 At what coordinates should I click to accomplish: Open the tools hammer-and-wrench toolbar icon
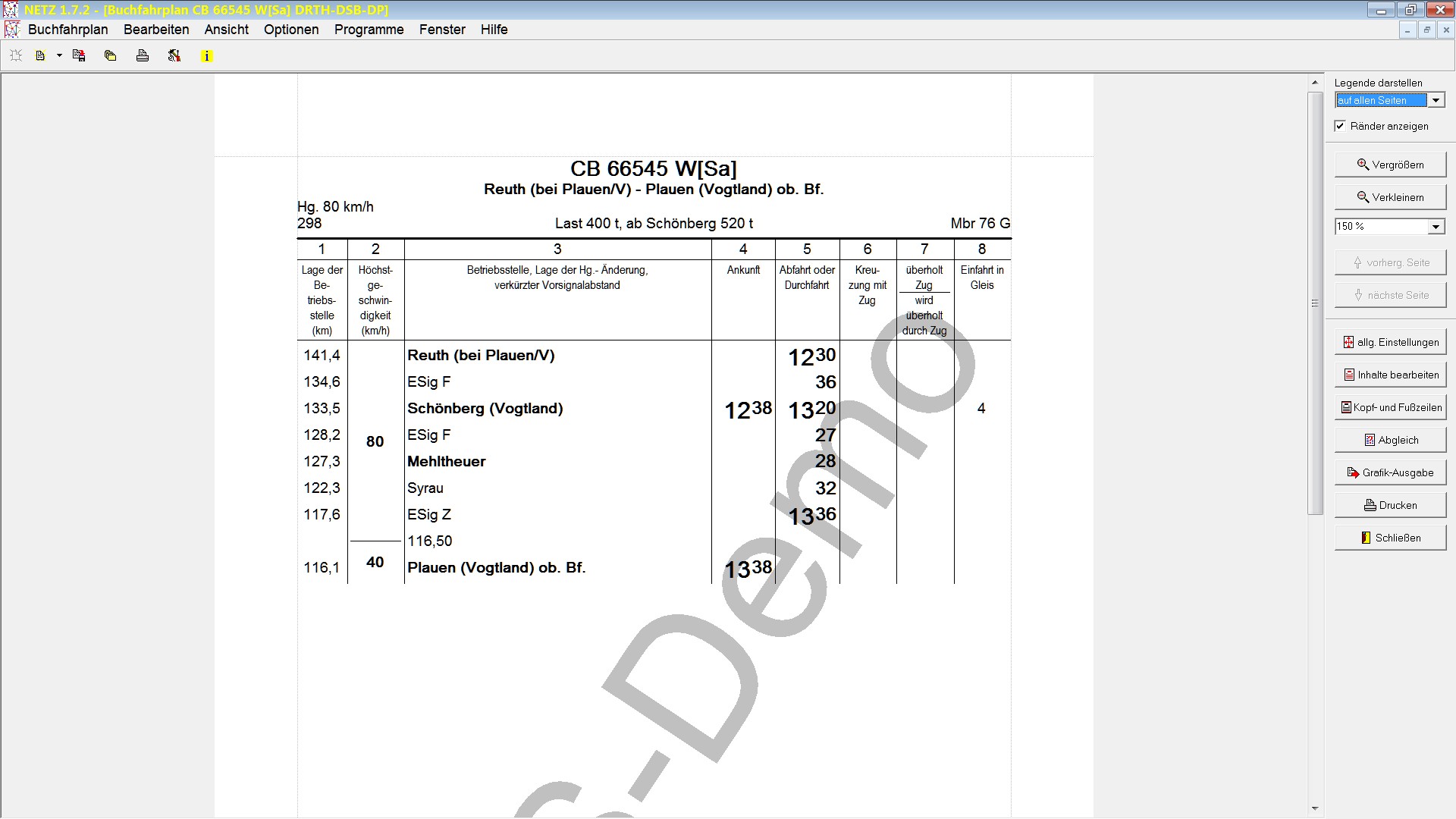(x=174, y=56)
